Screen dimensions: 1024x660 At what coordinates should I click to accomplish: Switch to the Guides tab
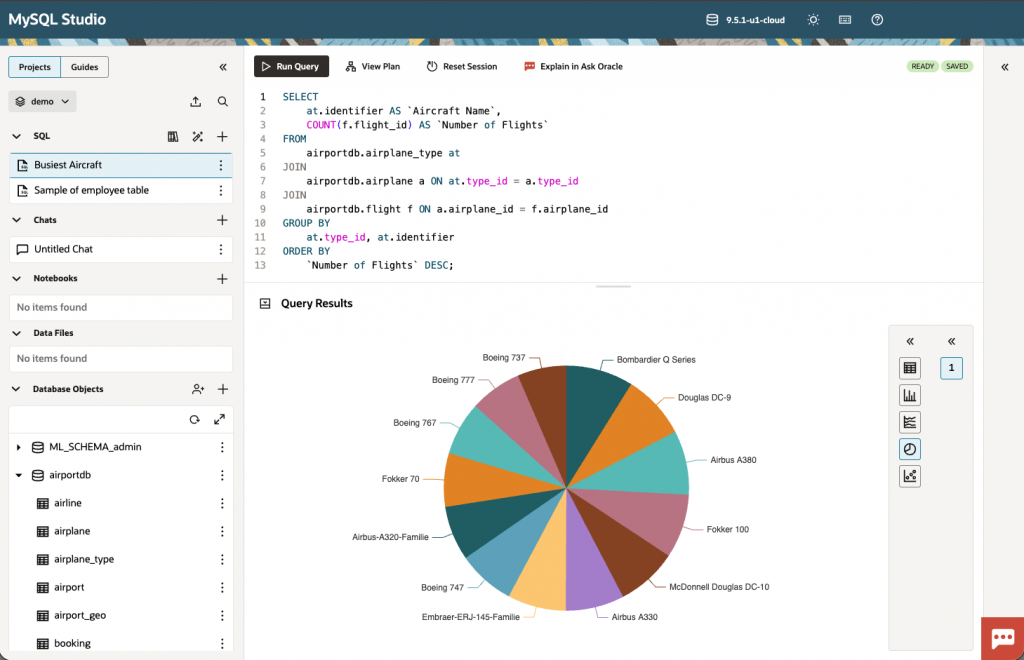pyautogui.click(x=84, y=67)
